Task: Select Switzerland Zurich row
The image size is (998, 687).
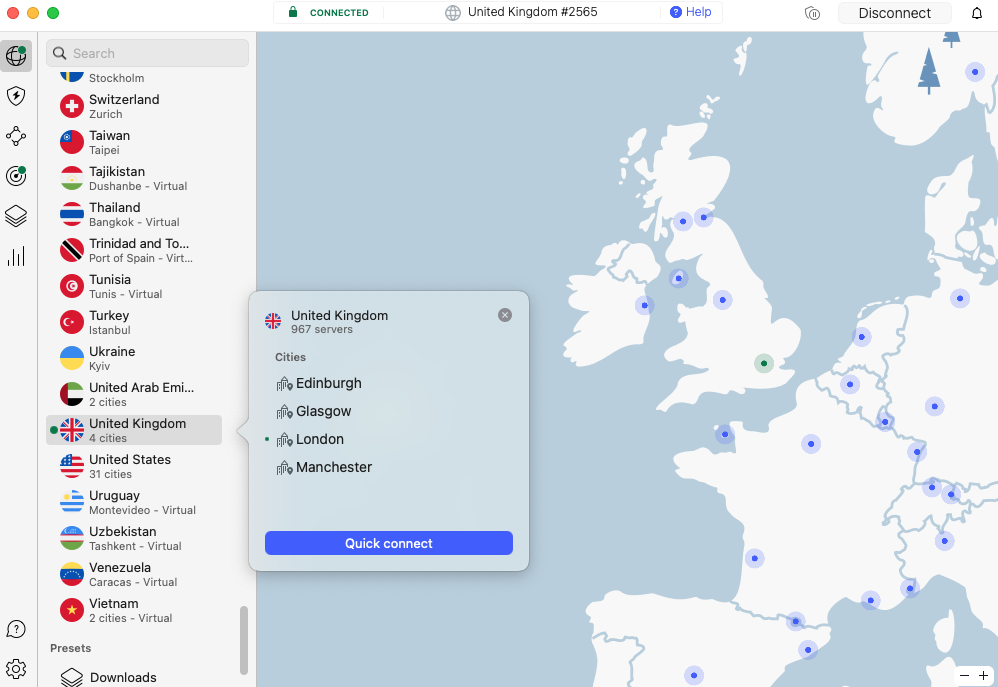Action: (x=134, y=106)
